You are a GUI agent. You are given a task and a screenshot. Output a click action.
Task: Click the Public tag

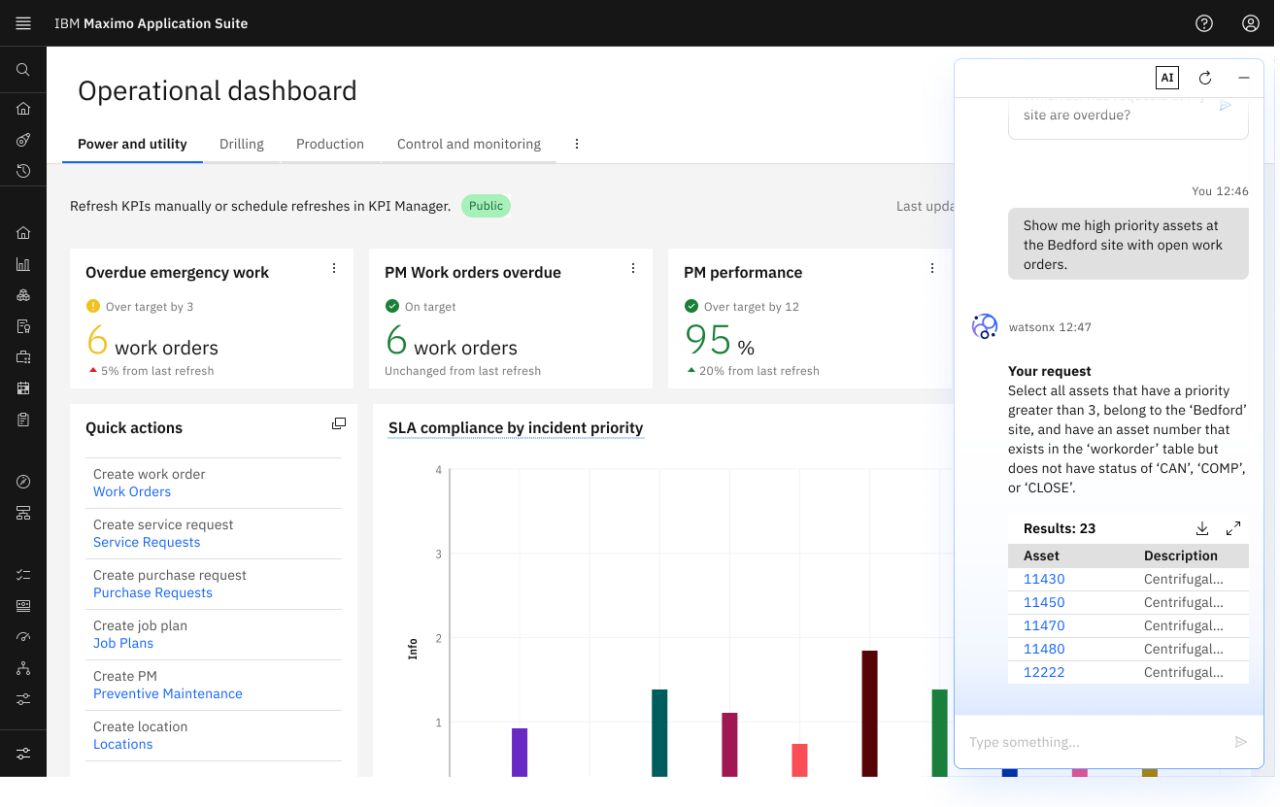pyautogui.click(x=486, y=206)
